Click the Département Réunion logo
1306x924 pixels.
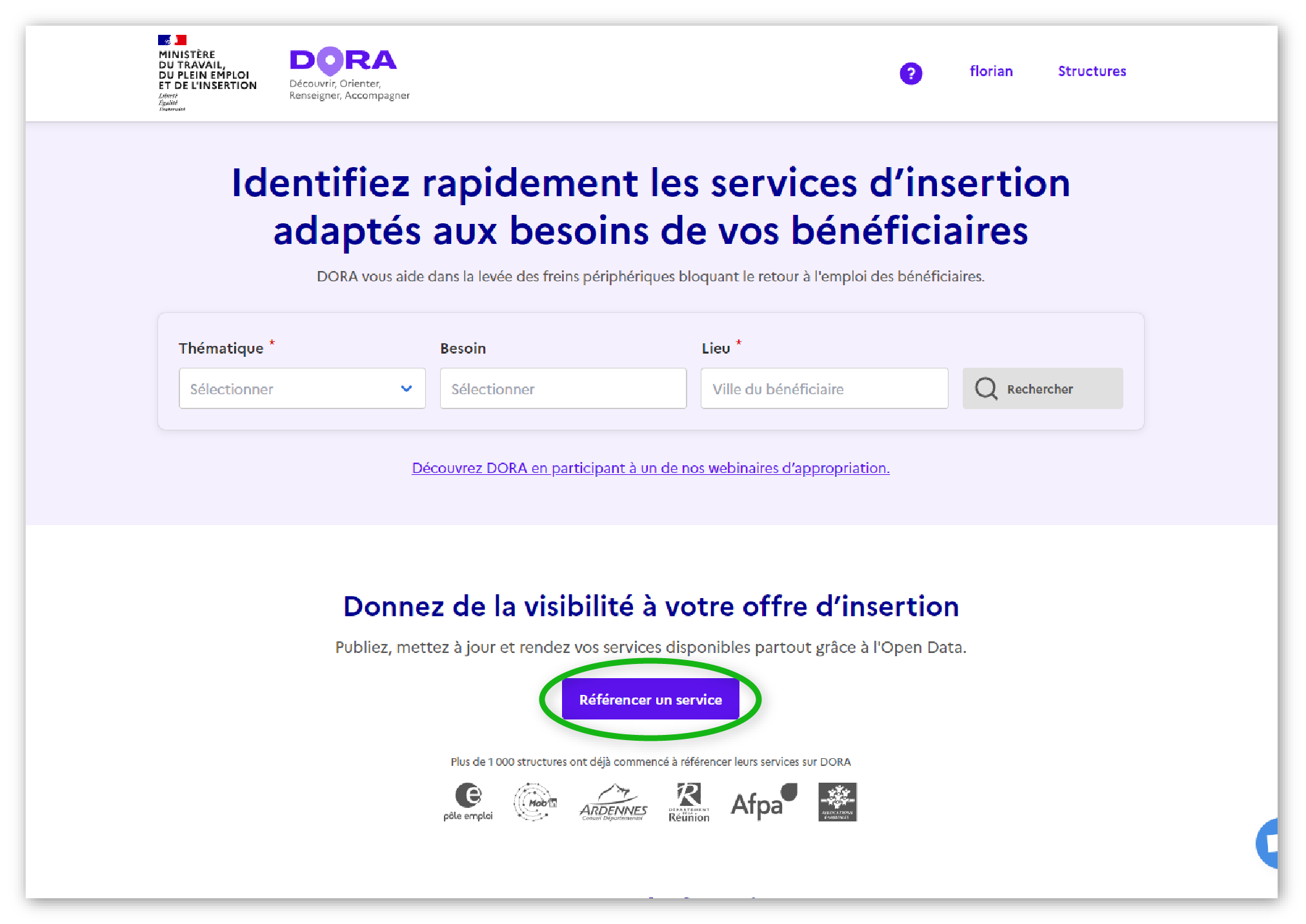point(688,803)
